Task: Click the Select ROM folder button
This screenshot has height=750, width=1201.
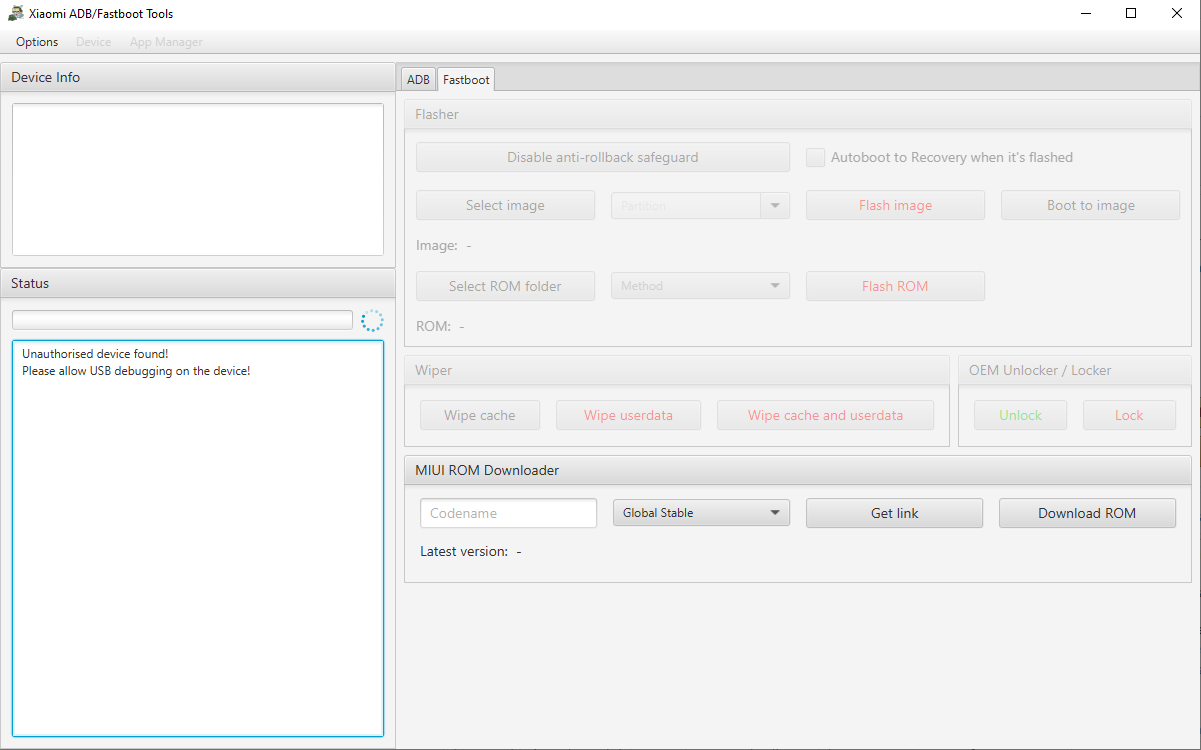Action: (505, 286)
